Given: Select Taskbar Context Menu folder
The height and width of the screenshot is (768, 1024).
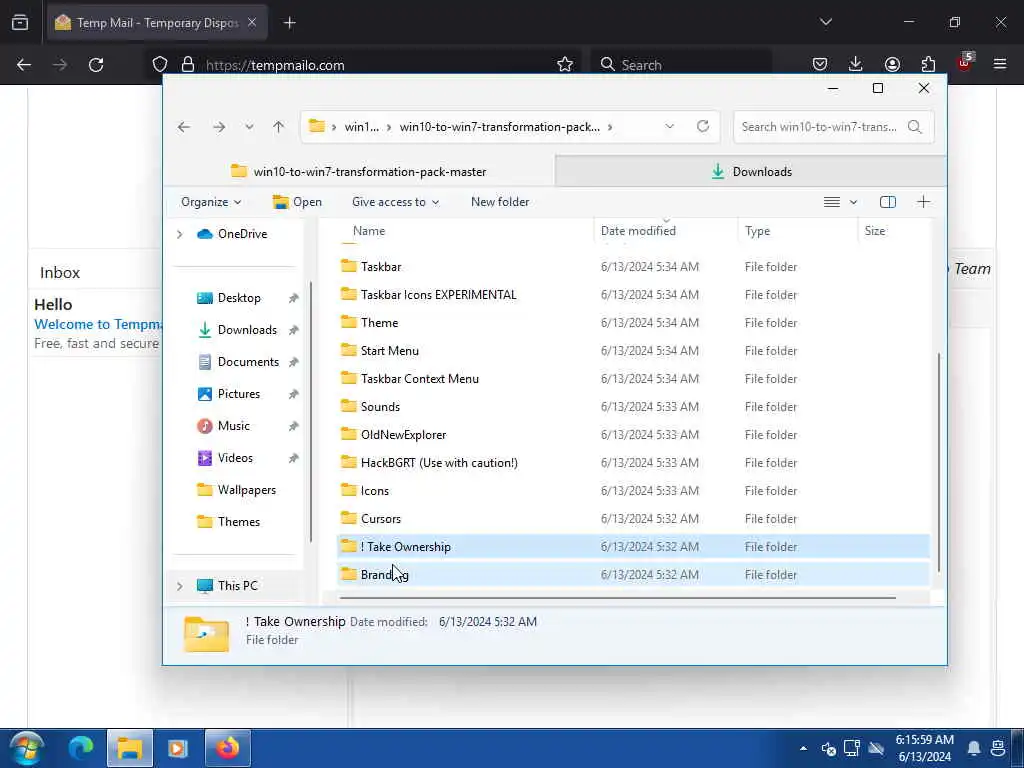Looking at the screenshot, I should click(x=633, y=379).
